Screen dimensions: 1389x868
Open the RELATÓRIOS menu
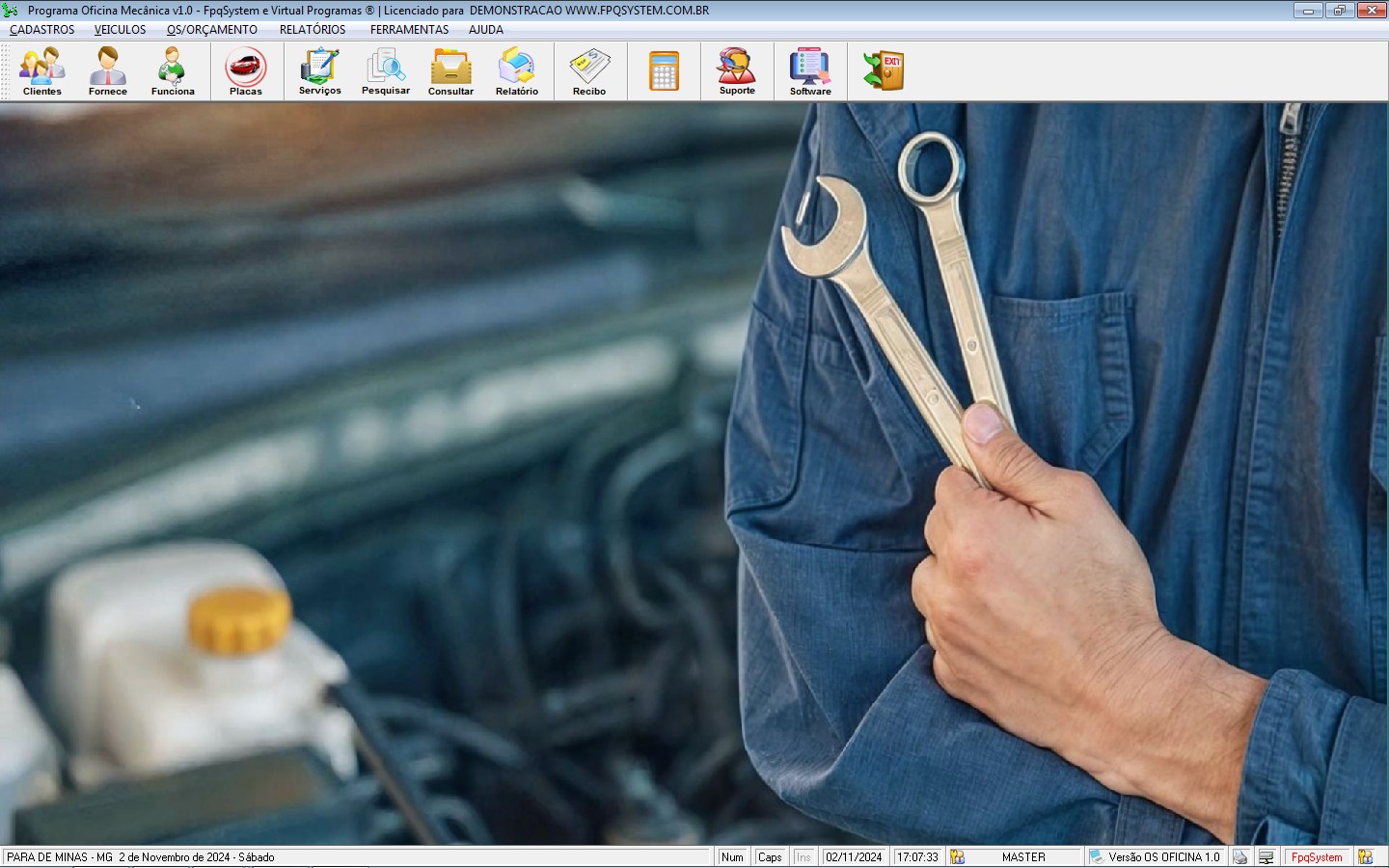tap(313, 30)
